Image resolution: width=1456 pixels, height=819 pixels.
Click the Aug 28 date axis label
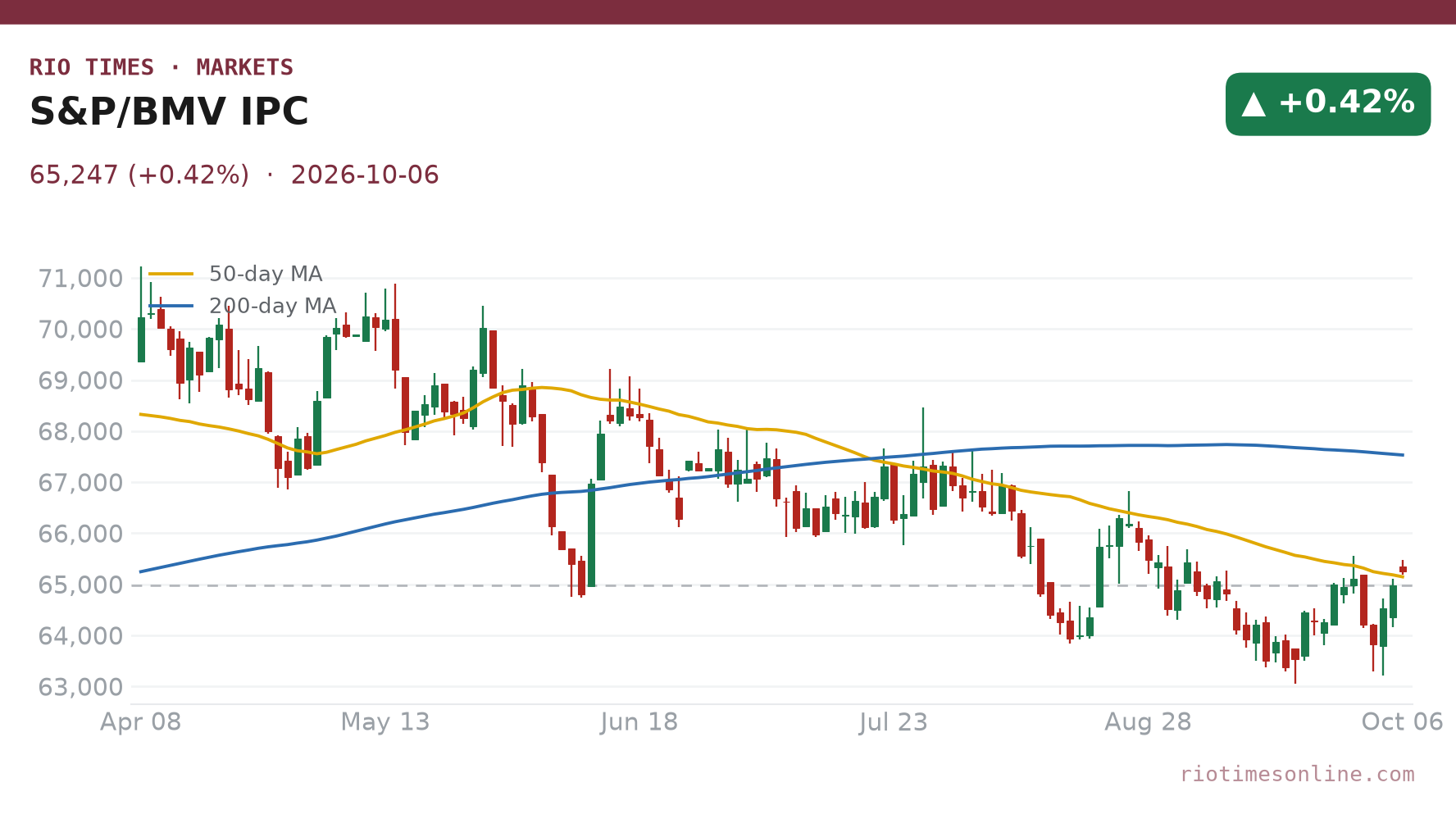1148,722
